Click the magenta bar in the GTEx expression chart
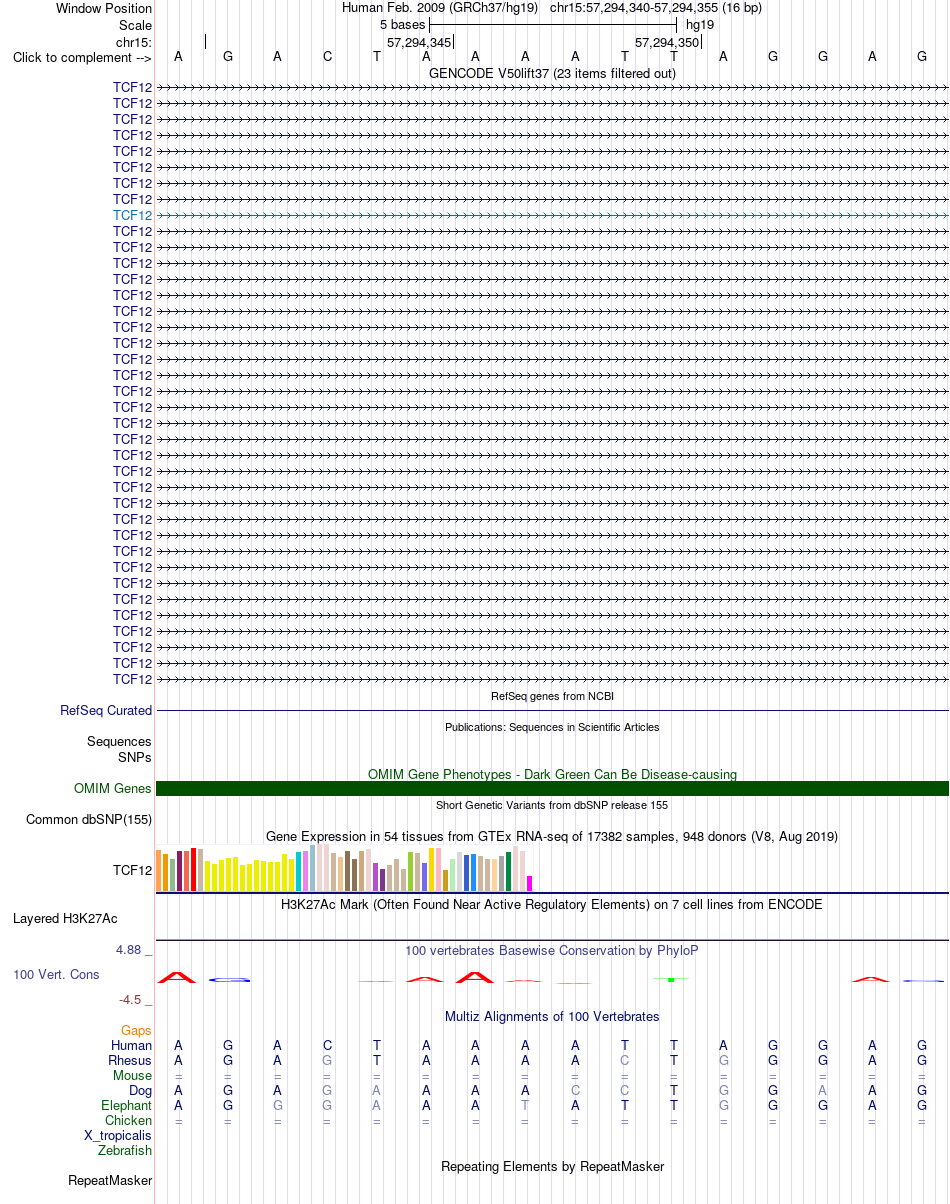 tap(530, 883)
